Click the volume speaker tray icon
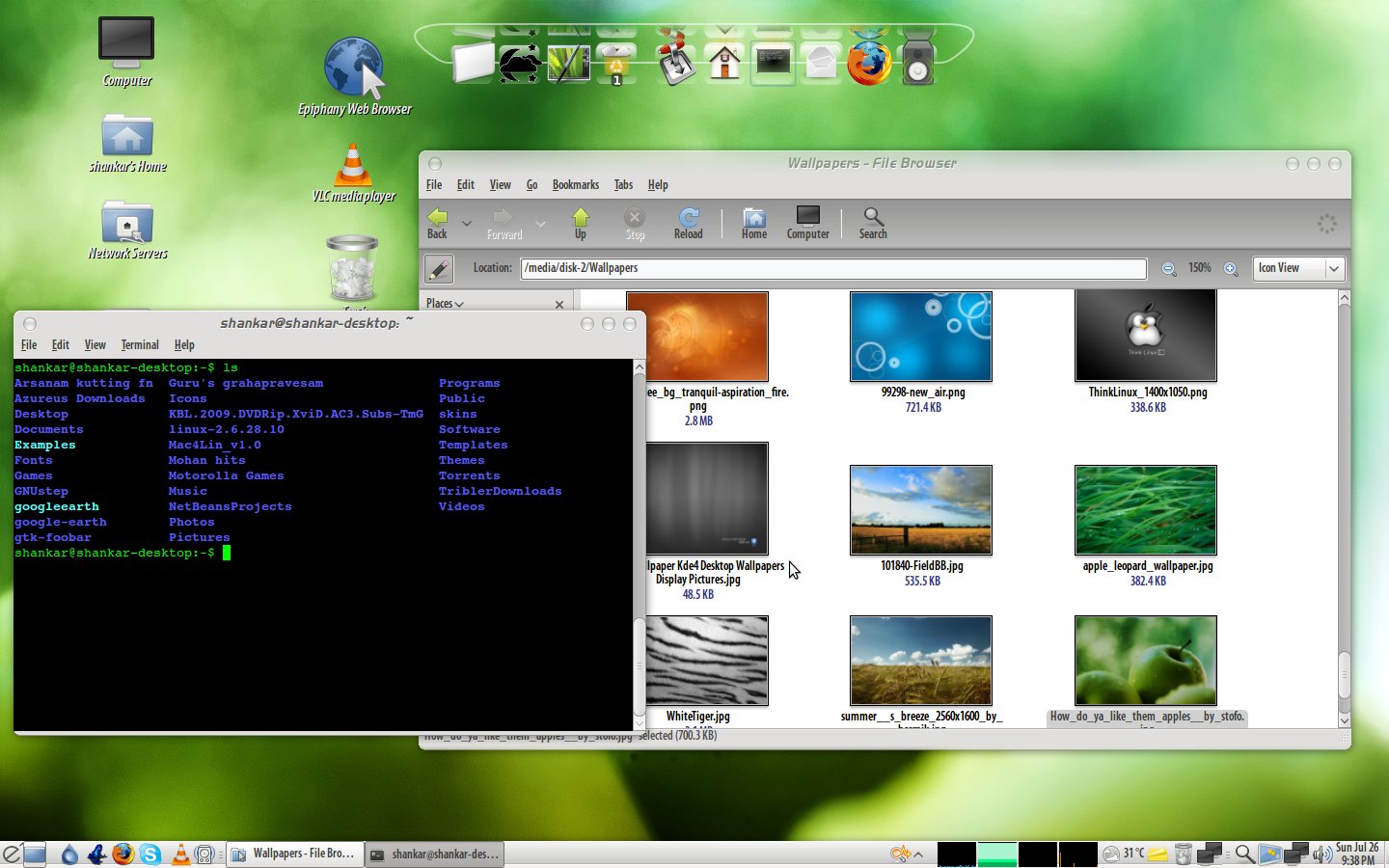 coord(1321,854)
